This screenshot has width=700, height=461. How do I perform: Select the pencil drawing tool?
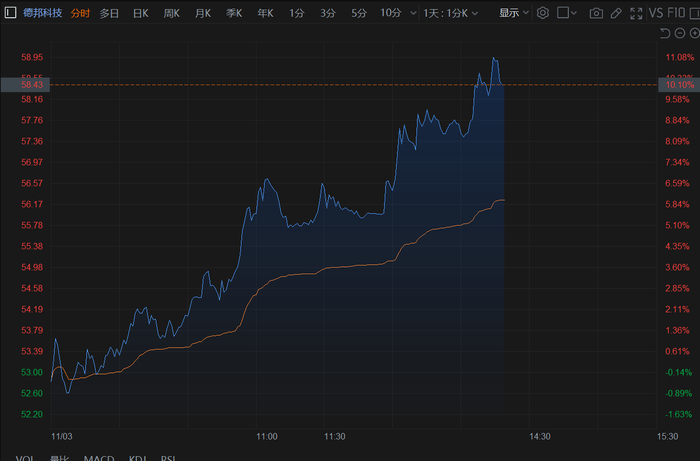tap(615, 13)
